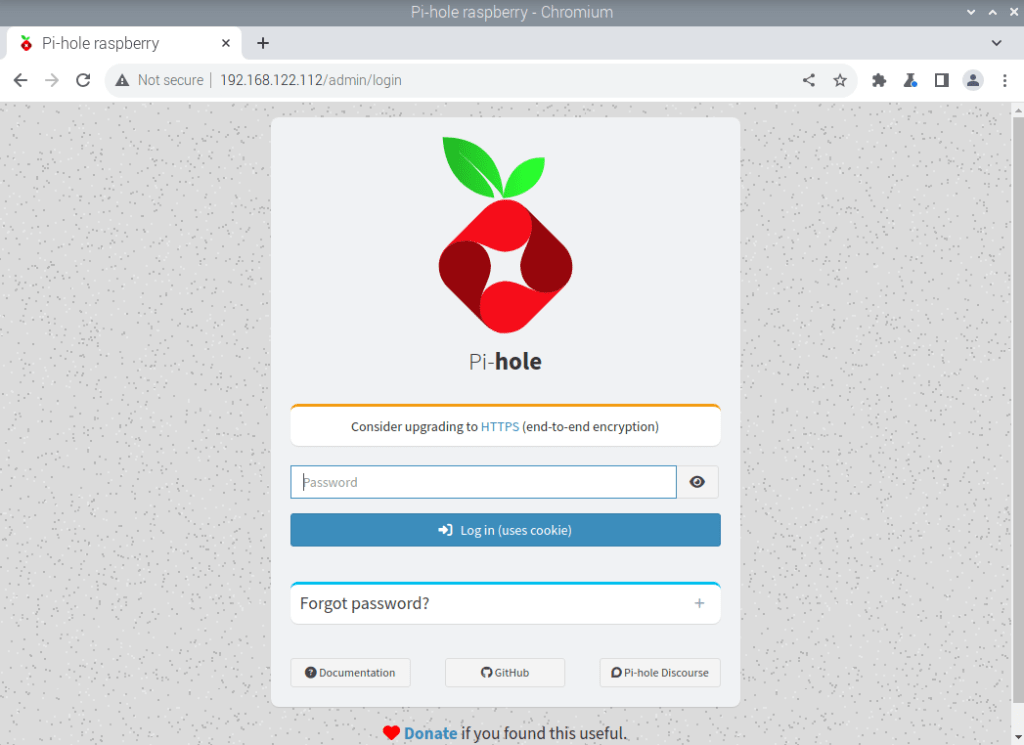
Task: Open the Chrome Labs flask icon
Action: (x=910, y=80)
